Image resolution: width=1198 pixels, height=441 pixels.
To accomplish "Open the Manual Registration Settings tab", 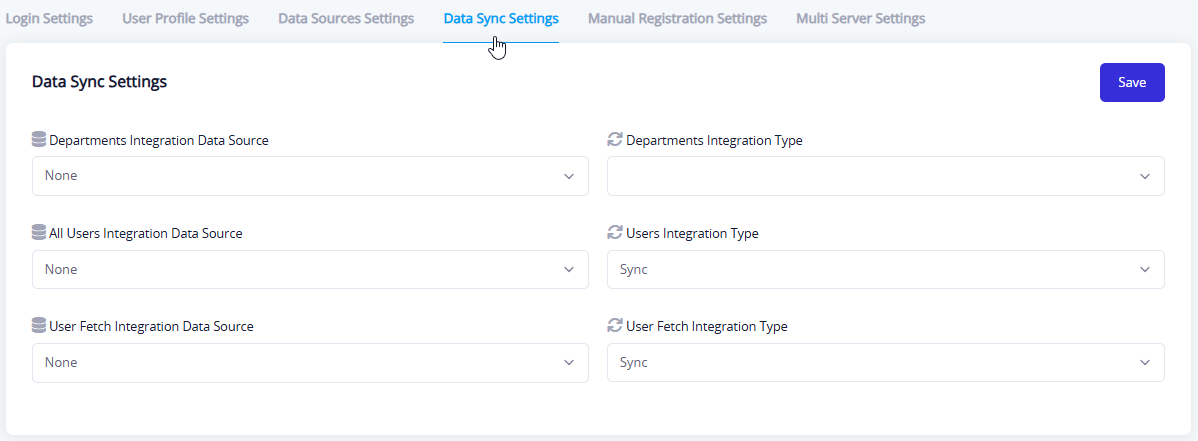I will (677, 18).
